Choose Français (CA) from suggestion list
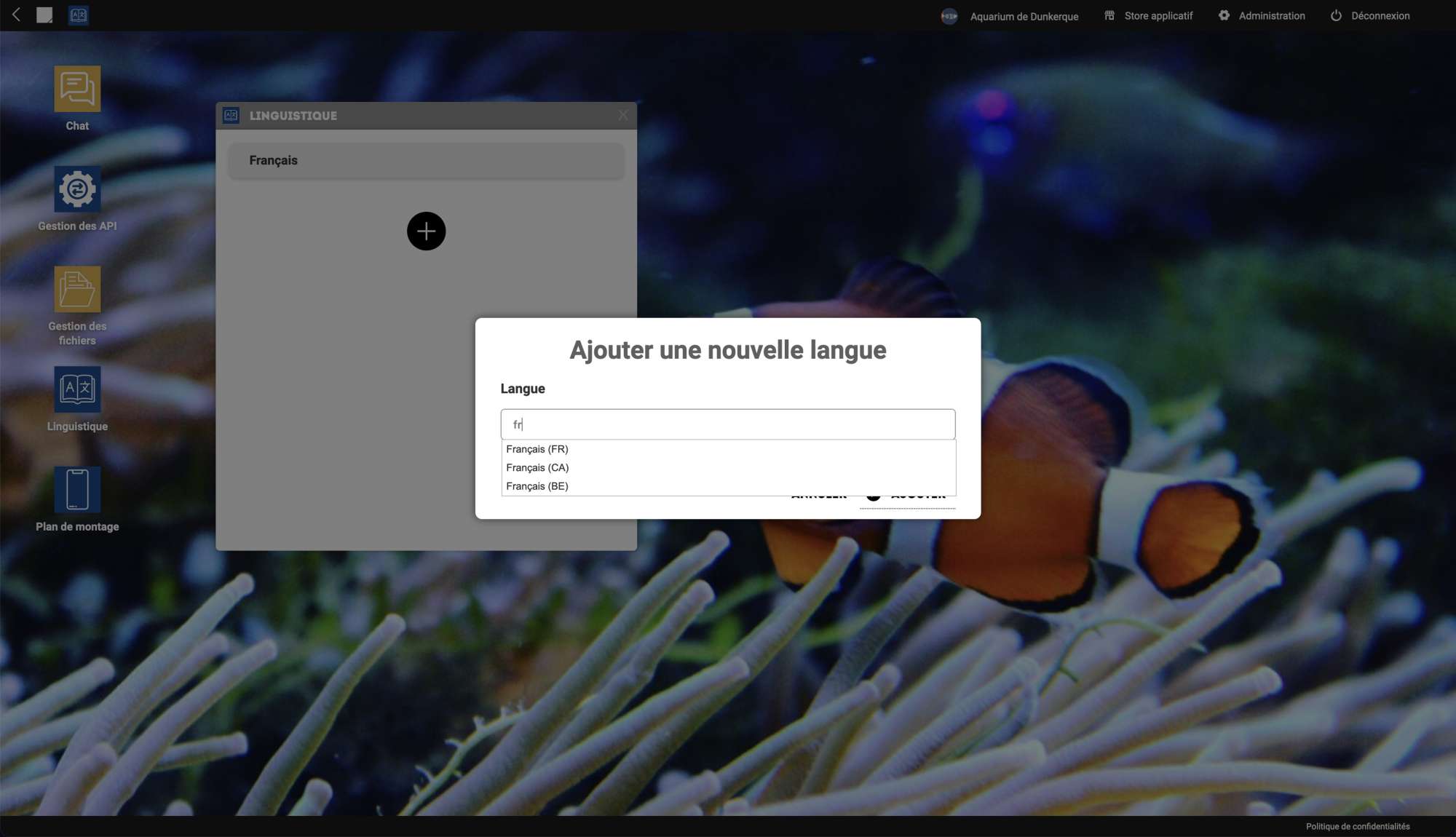1456x837 pixels. pos(537,467)
